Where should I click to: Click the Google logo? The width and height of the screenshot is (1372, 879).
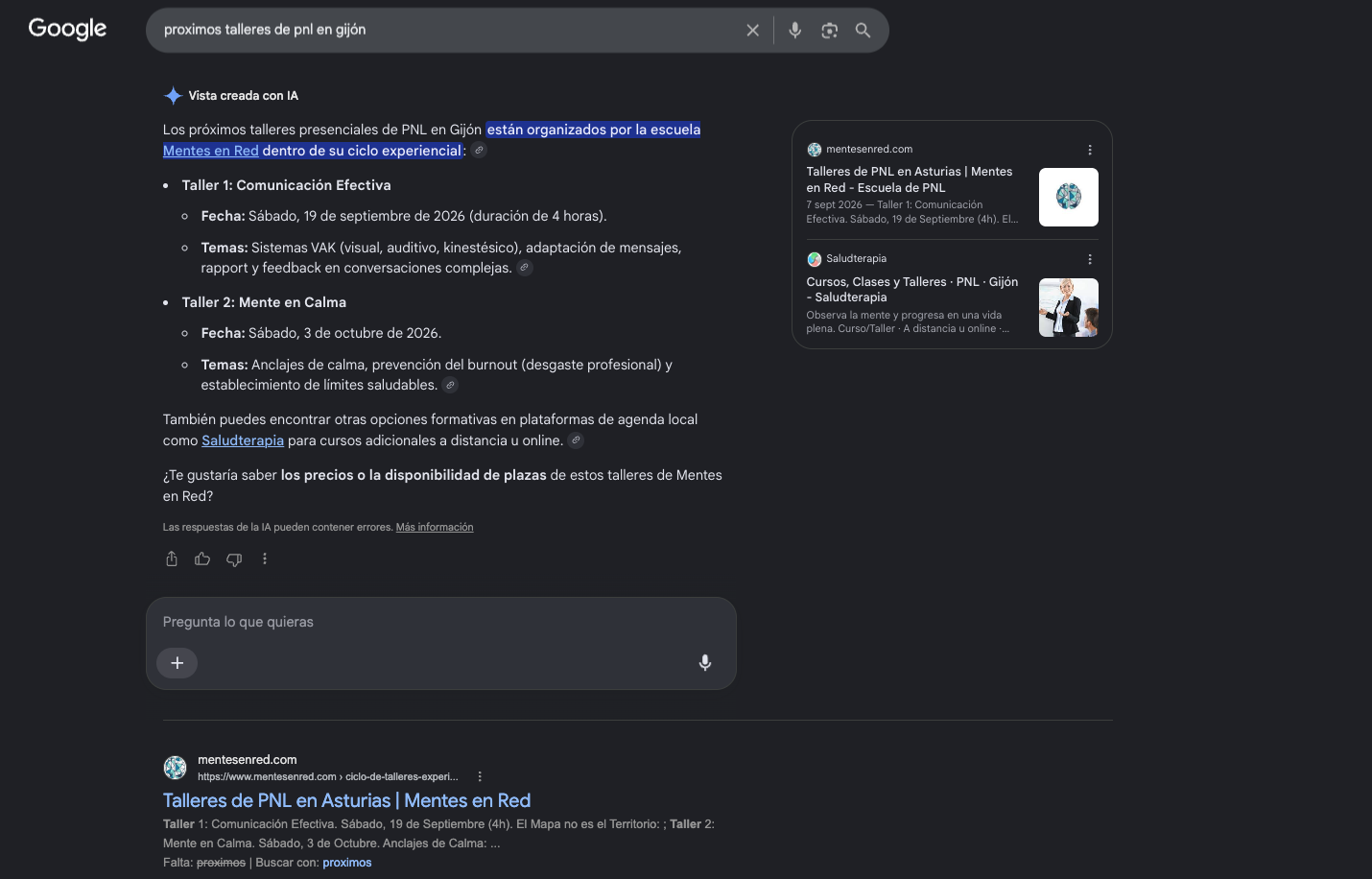click(67, 29)
